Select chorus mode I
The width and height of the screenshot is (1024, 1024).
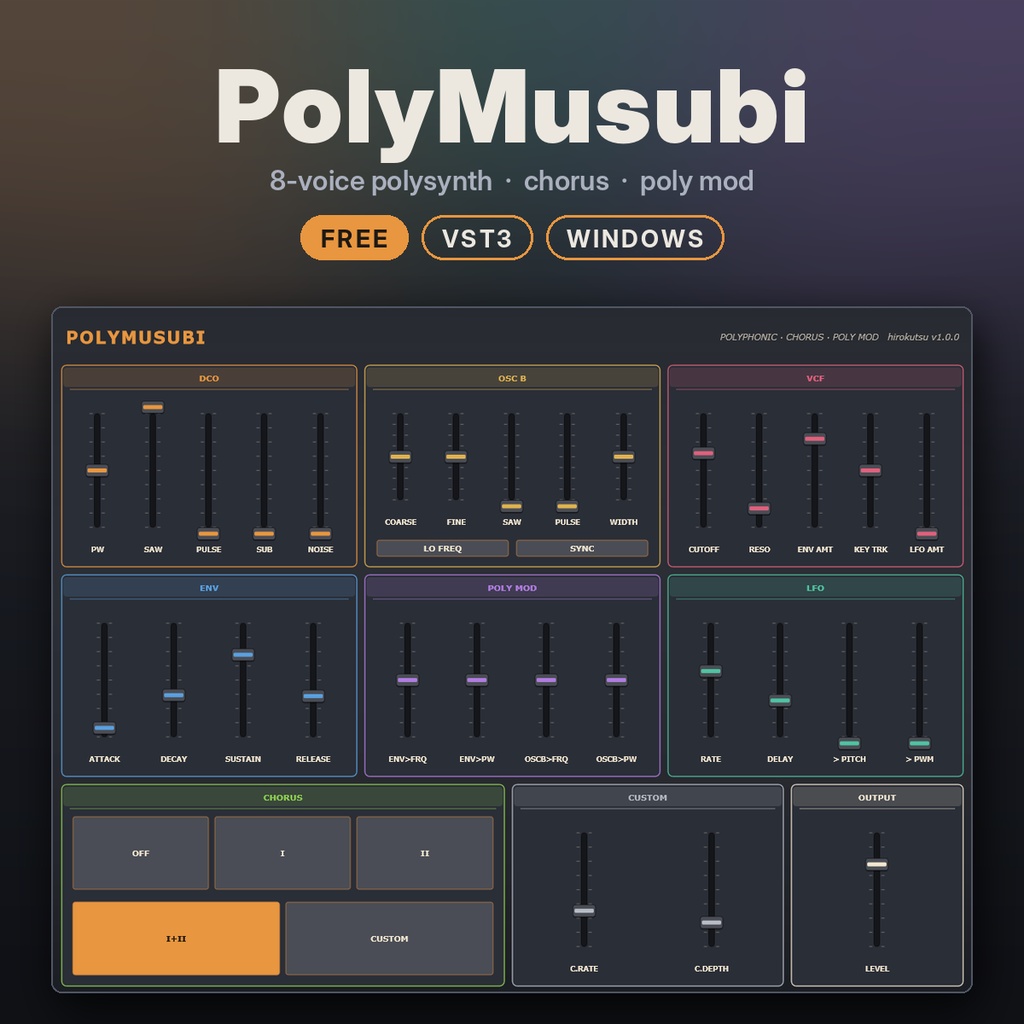tap(282, 853)
